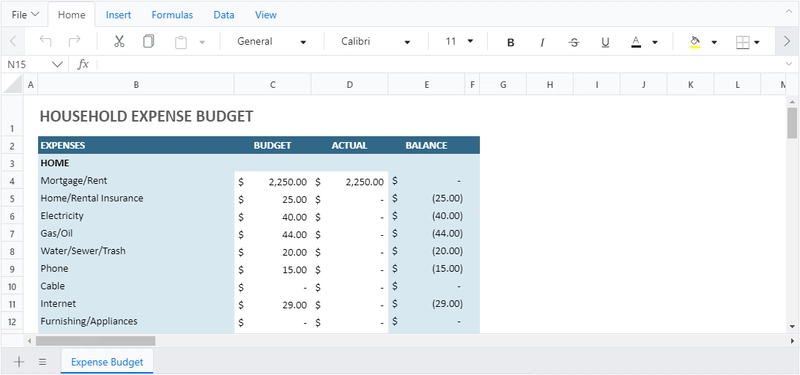800x375 pixels.
Task: Switch to the Data tab
Action: click(224, 15)
